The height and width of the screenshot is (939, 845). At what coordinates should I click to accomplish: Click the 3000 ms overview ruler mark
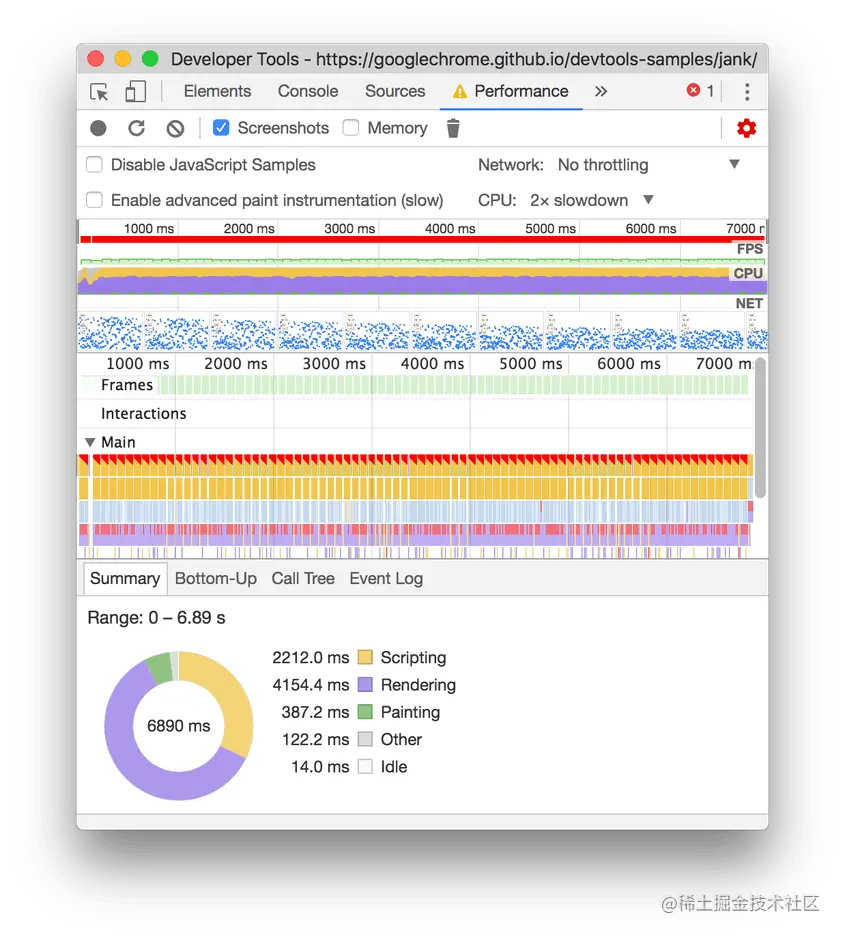(350, 229)
